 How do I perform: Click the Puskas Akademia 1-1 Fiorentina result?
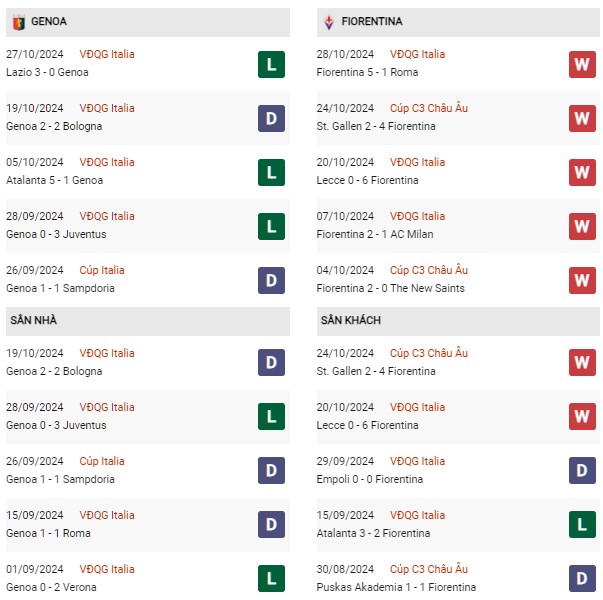[x=396, y=587]
